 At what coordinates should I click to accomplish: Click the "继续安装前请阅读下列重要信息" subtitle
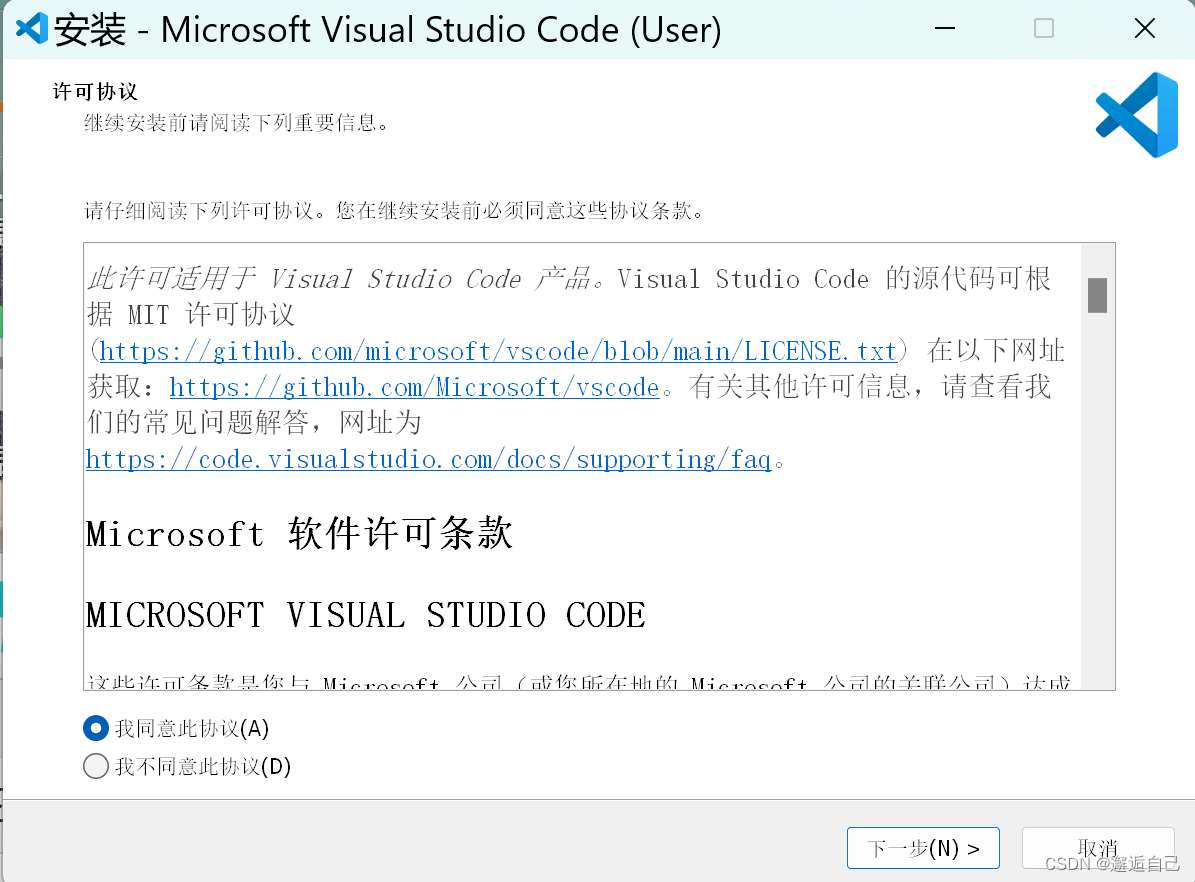237,123
